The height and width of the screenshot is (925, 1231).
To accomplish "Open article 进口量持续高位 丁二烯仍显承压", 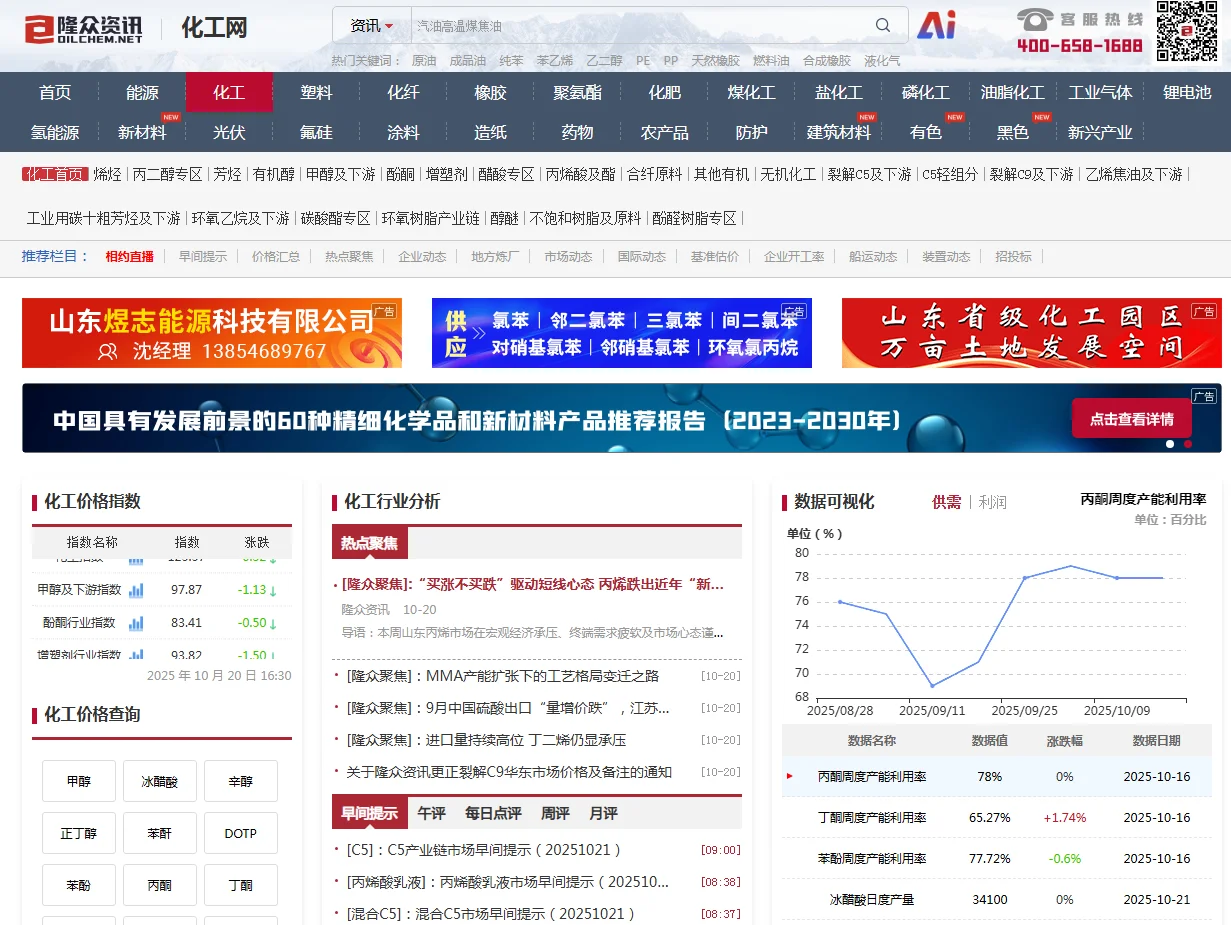I will pyautogui.click(x=486, y=740).
